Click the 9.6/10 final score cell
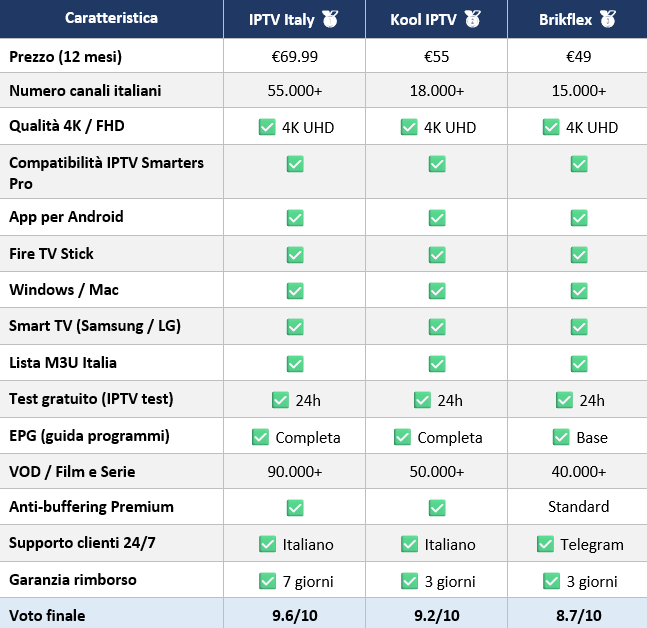Screen dimensions: 647x628 [295, 616]
